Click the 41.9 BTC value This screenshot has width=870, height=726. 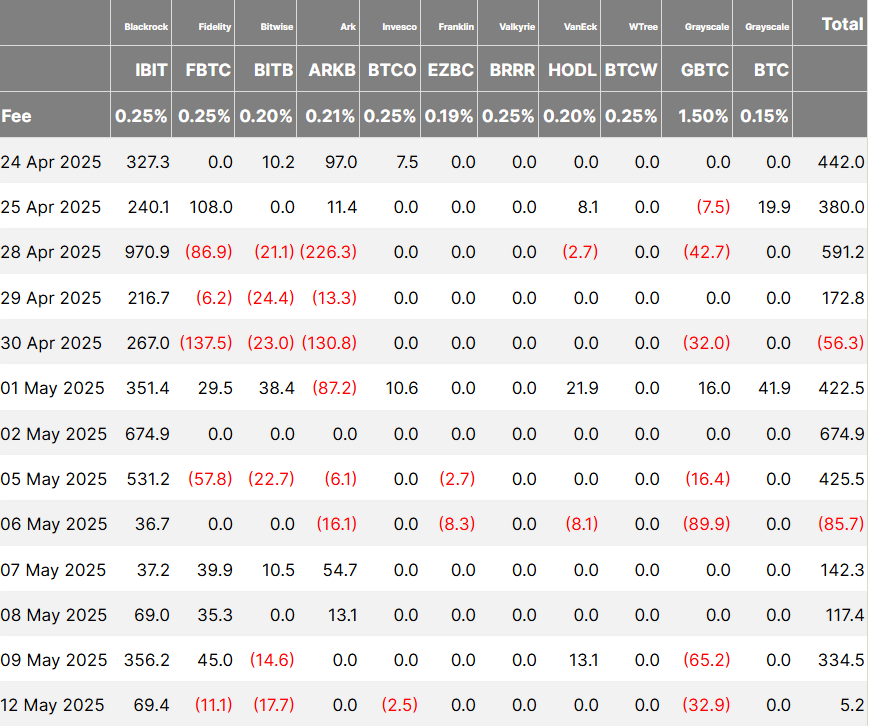tap(775, 388)
